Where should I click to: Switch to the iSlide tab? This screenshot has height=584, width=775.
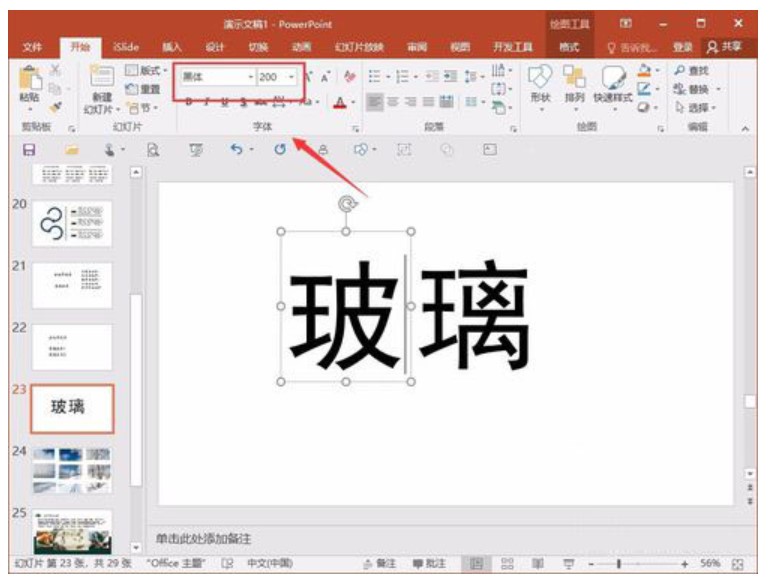[126, 47]
